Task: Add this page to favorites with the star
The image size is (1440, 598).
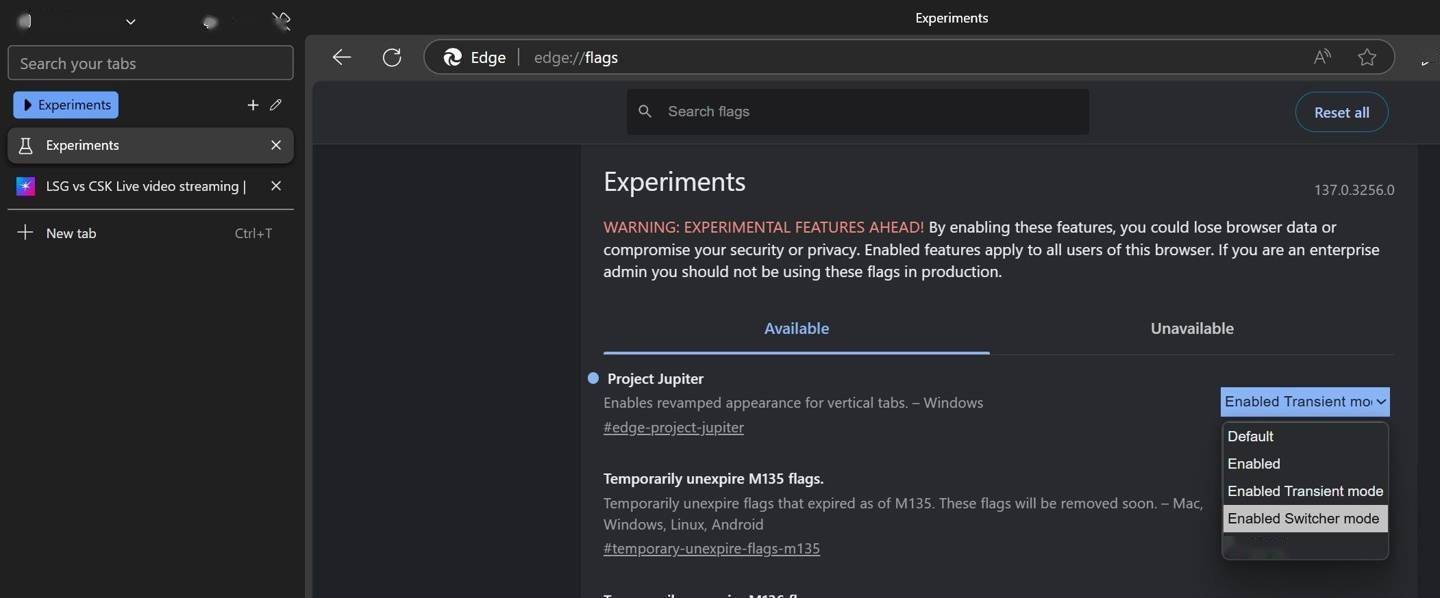Action: [x=1367, y=57]
